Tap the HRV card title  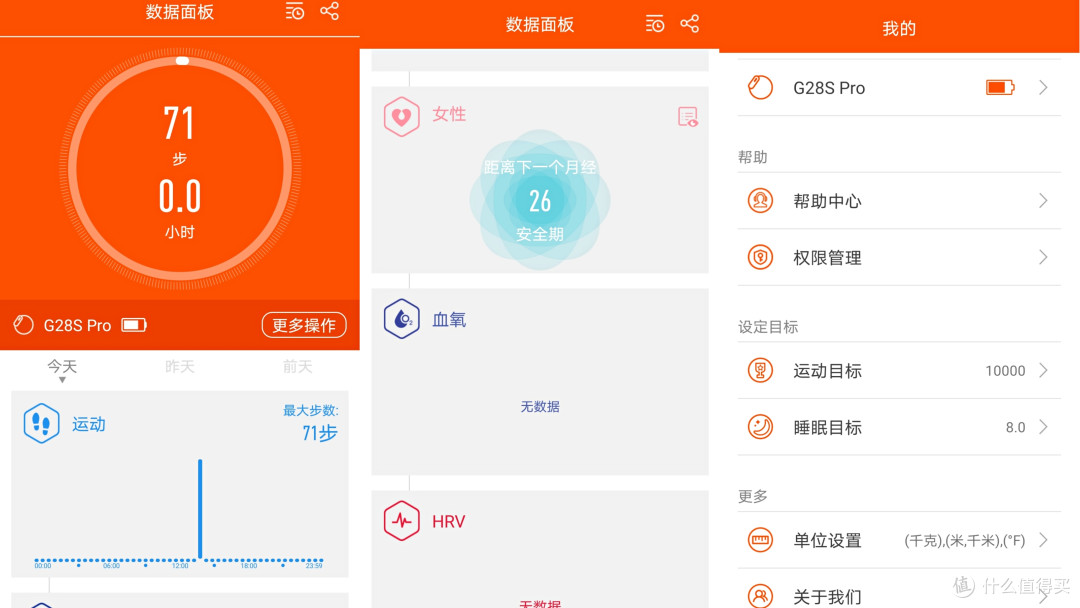tap(448, 522)
